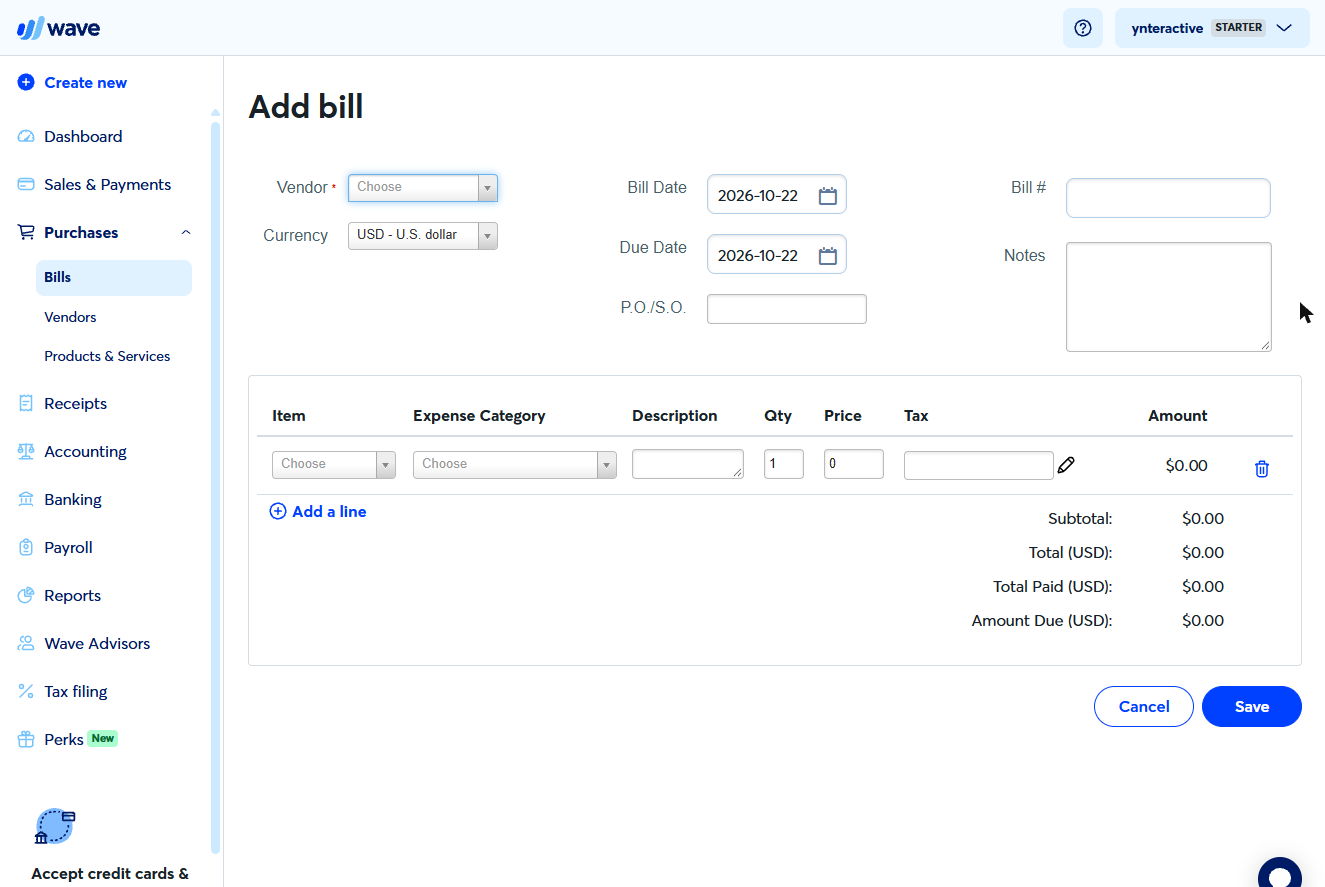
Task: Collapse the Purchases section chevron
Action: click(185, 233)
